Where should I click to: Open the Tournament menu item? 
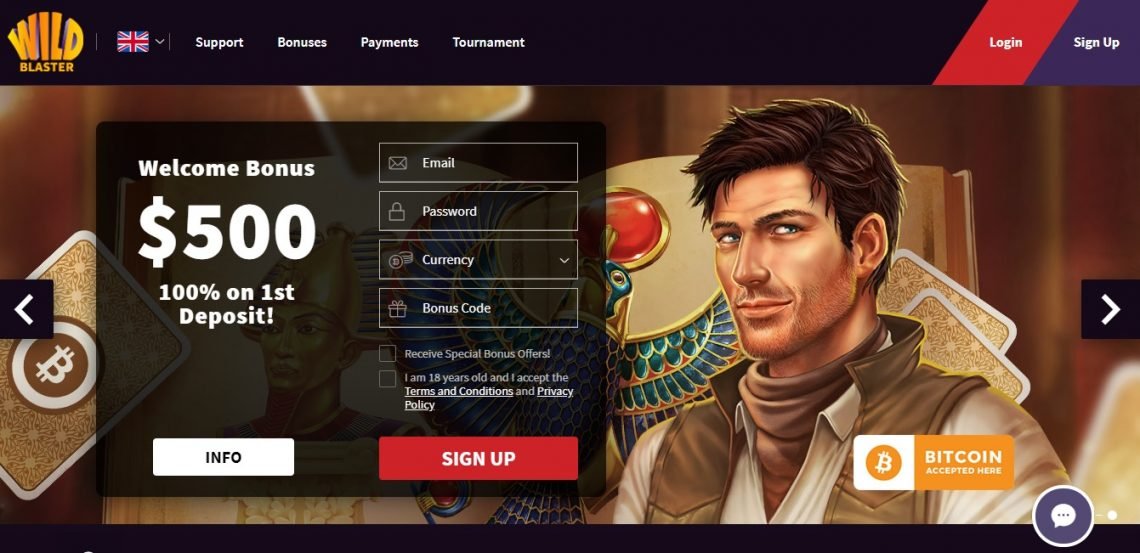[489, 42]
